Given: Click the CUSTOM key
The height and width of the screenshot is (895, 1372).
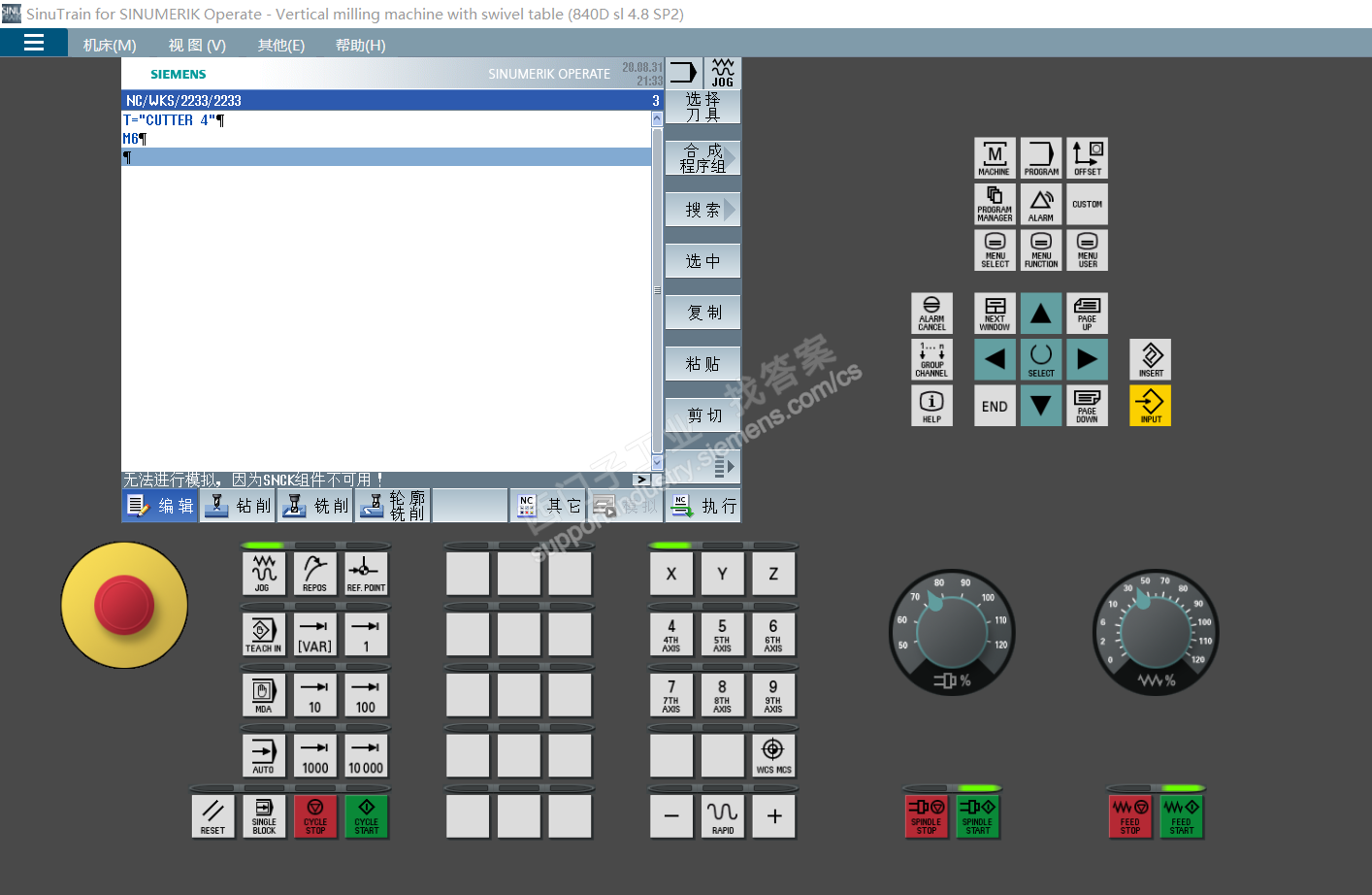Looking at the screenshot, I should [1087, 204].
